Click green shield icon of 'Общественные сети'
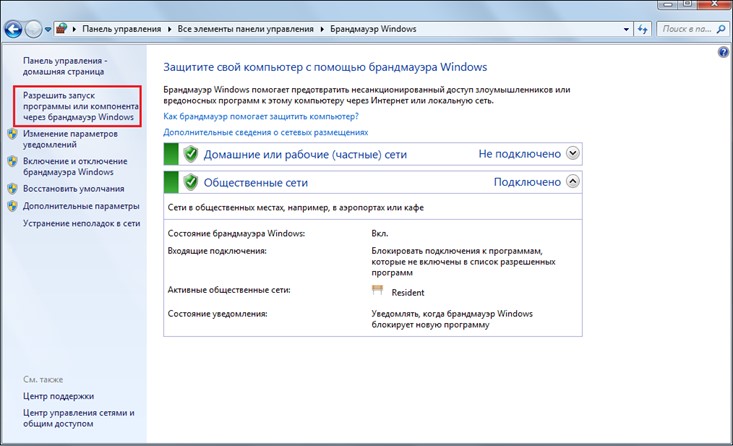733x446 pixels. [190, 182]
